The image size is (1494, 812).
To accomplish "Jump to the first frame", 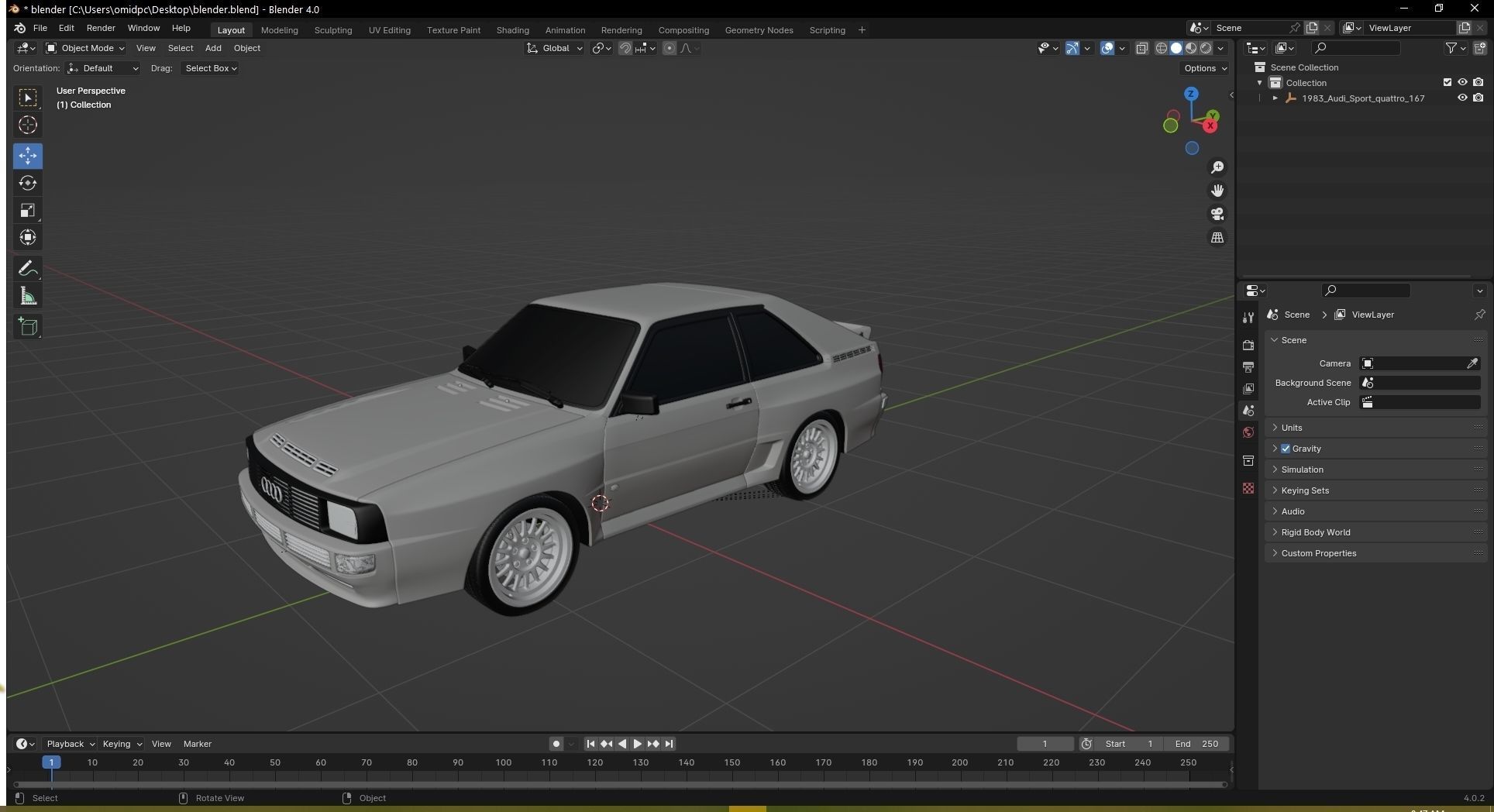I will [590, 744].
